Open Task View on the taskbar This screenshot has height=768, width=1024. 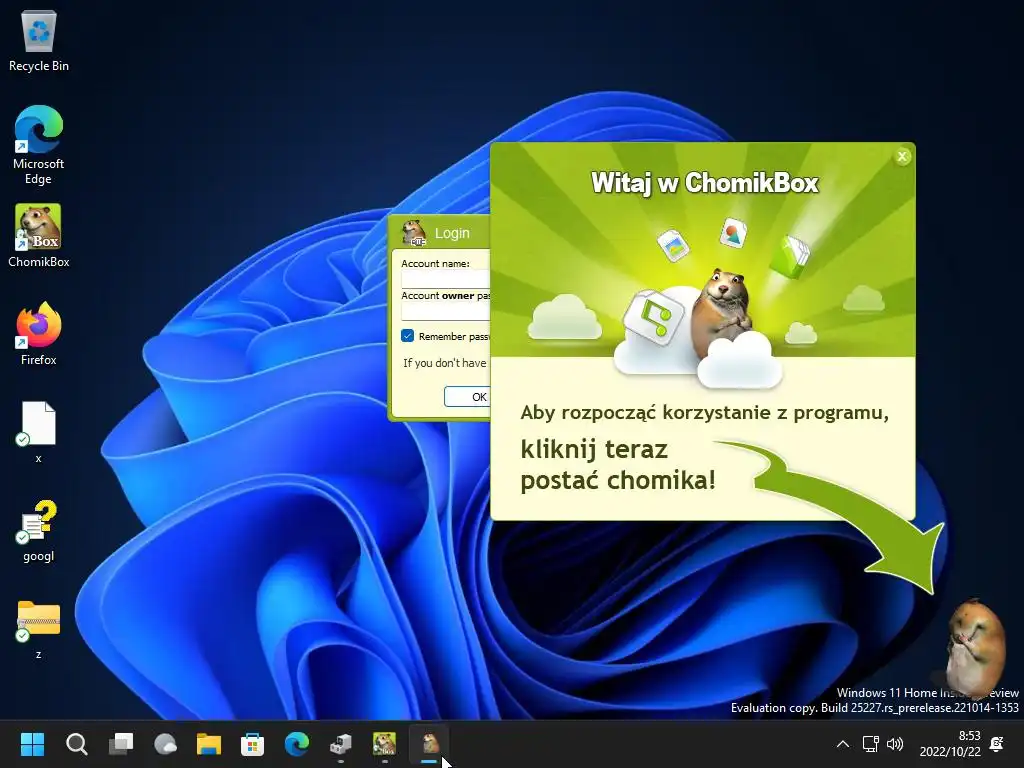click(121, 744)
